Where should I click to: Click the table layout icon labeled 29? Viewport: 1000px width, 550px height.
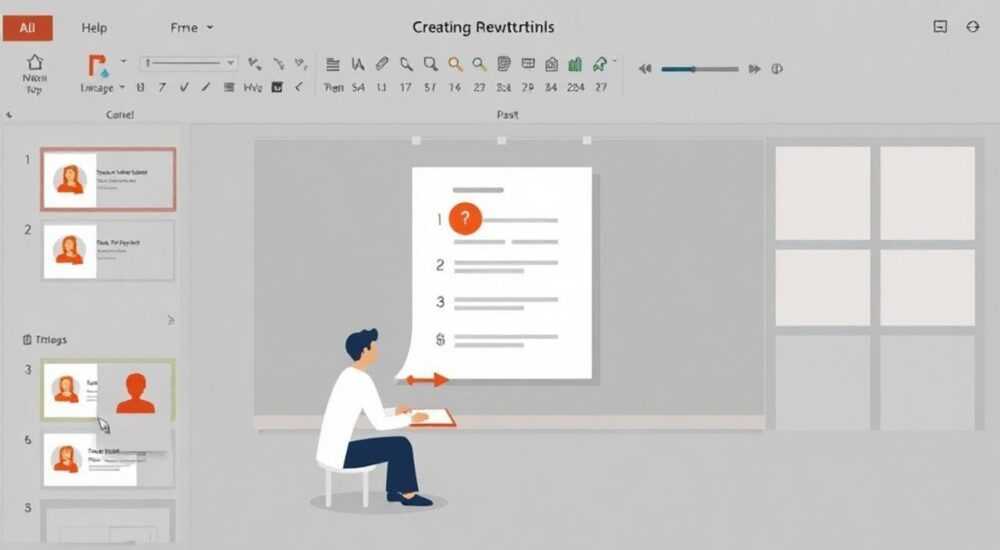click(528, 63)
